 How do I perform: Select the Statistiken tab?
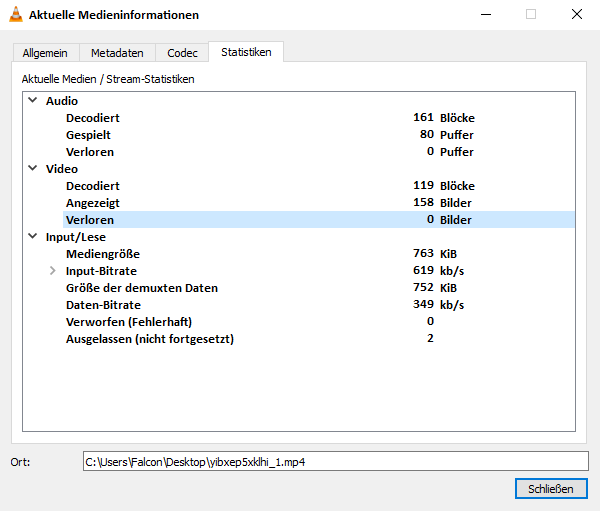(246, 52)
